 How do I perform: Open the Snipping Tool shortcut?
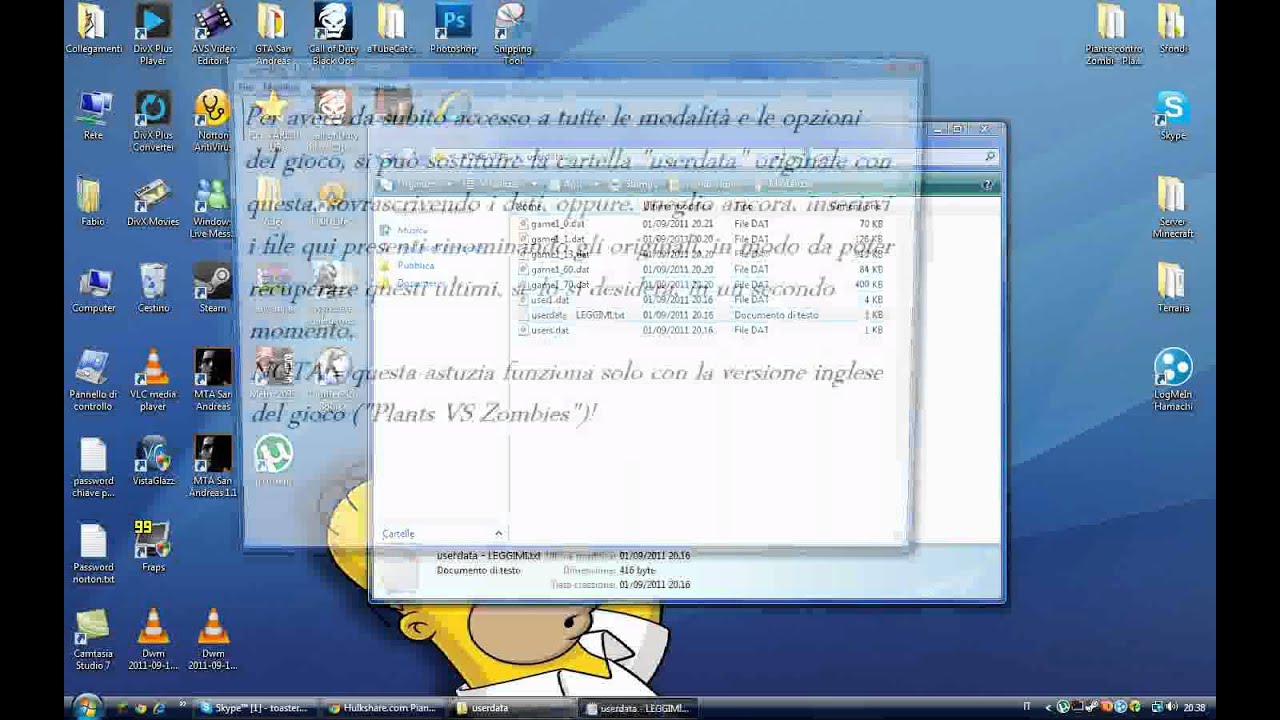tap(512, 34)
